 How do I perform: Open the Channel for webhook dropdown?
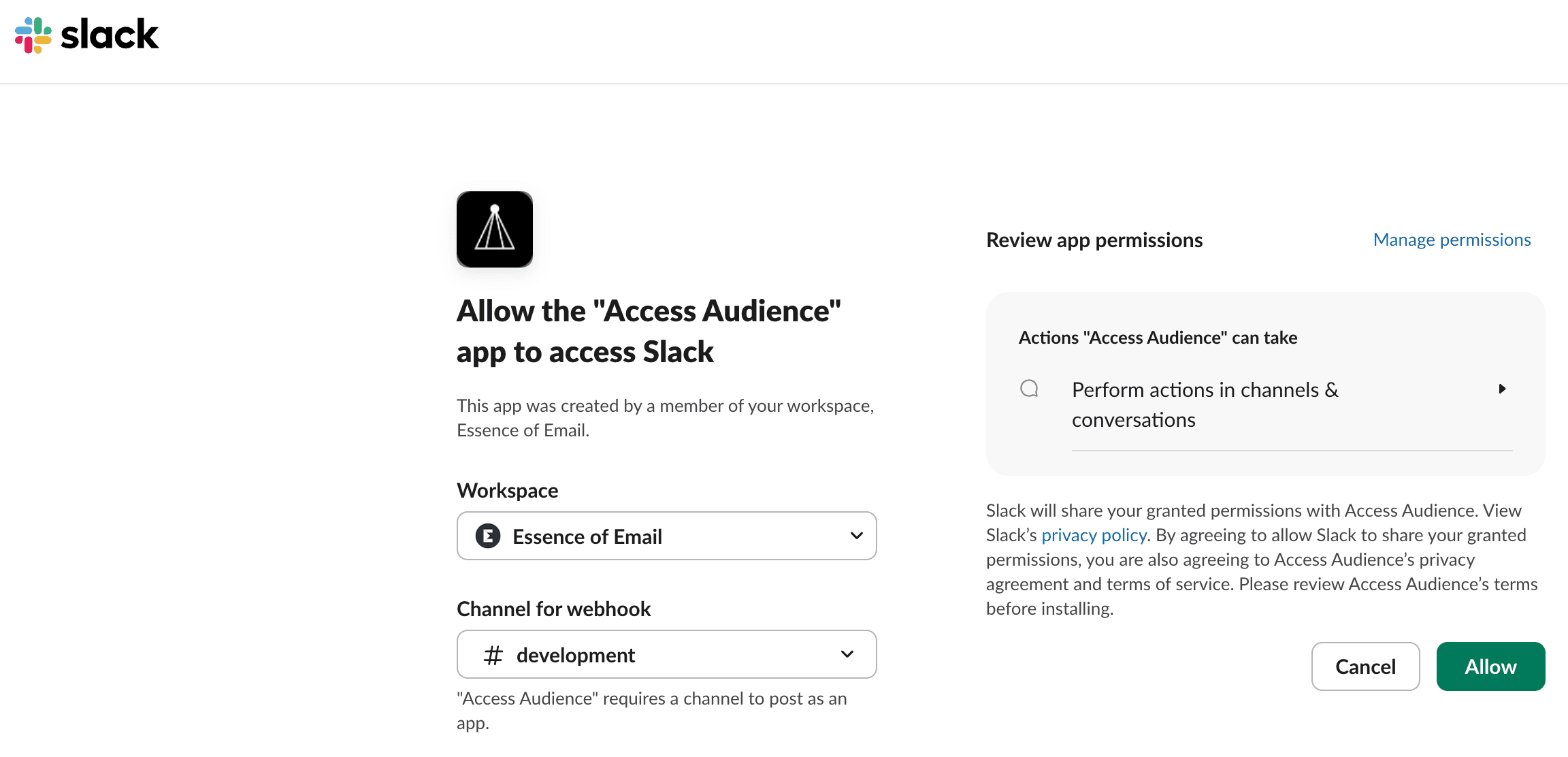click(x=666, y=654)
